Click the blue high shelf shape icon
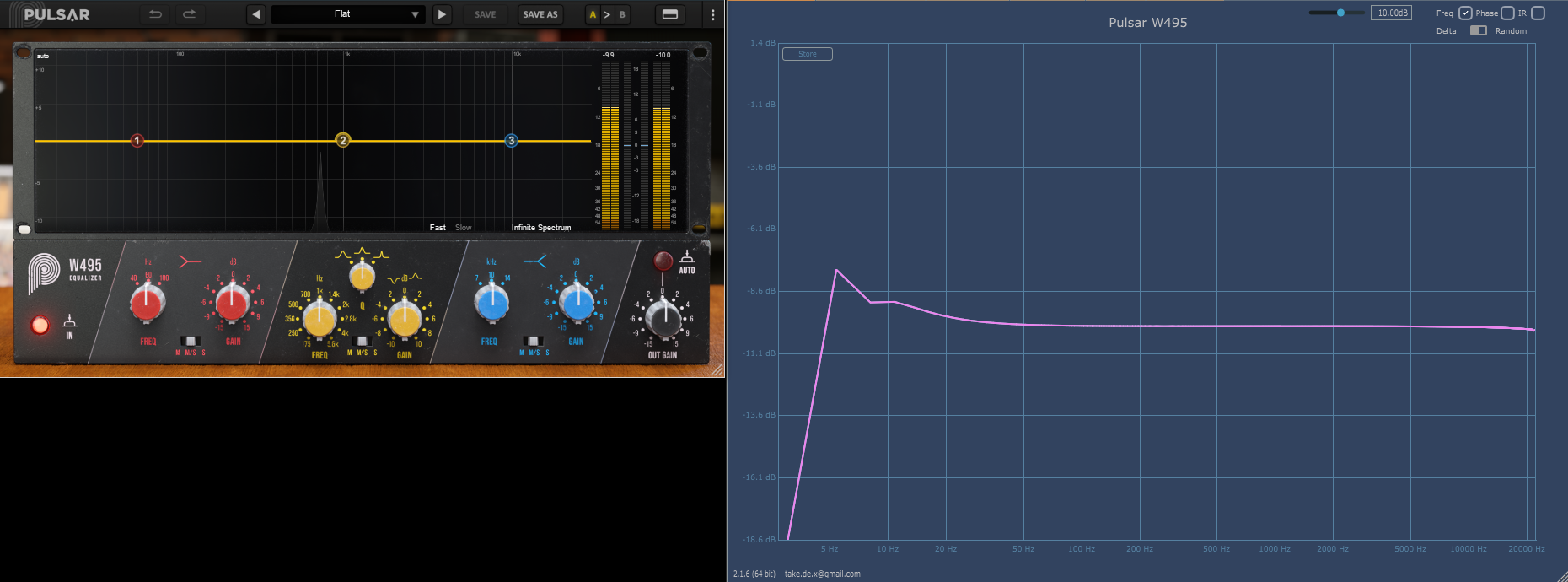The width and height of the screenshot is (1568, 582). (534, 261)
